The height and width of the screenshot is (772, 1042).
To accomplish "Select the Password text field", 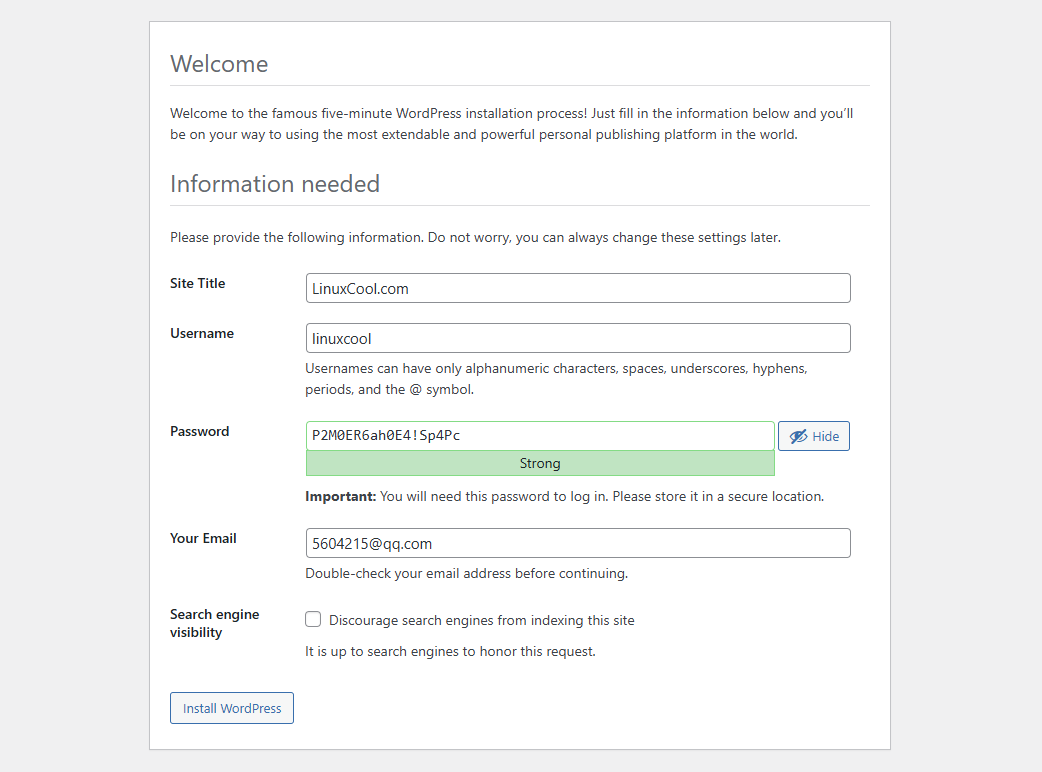I will (540, 436).
